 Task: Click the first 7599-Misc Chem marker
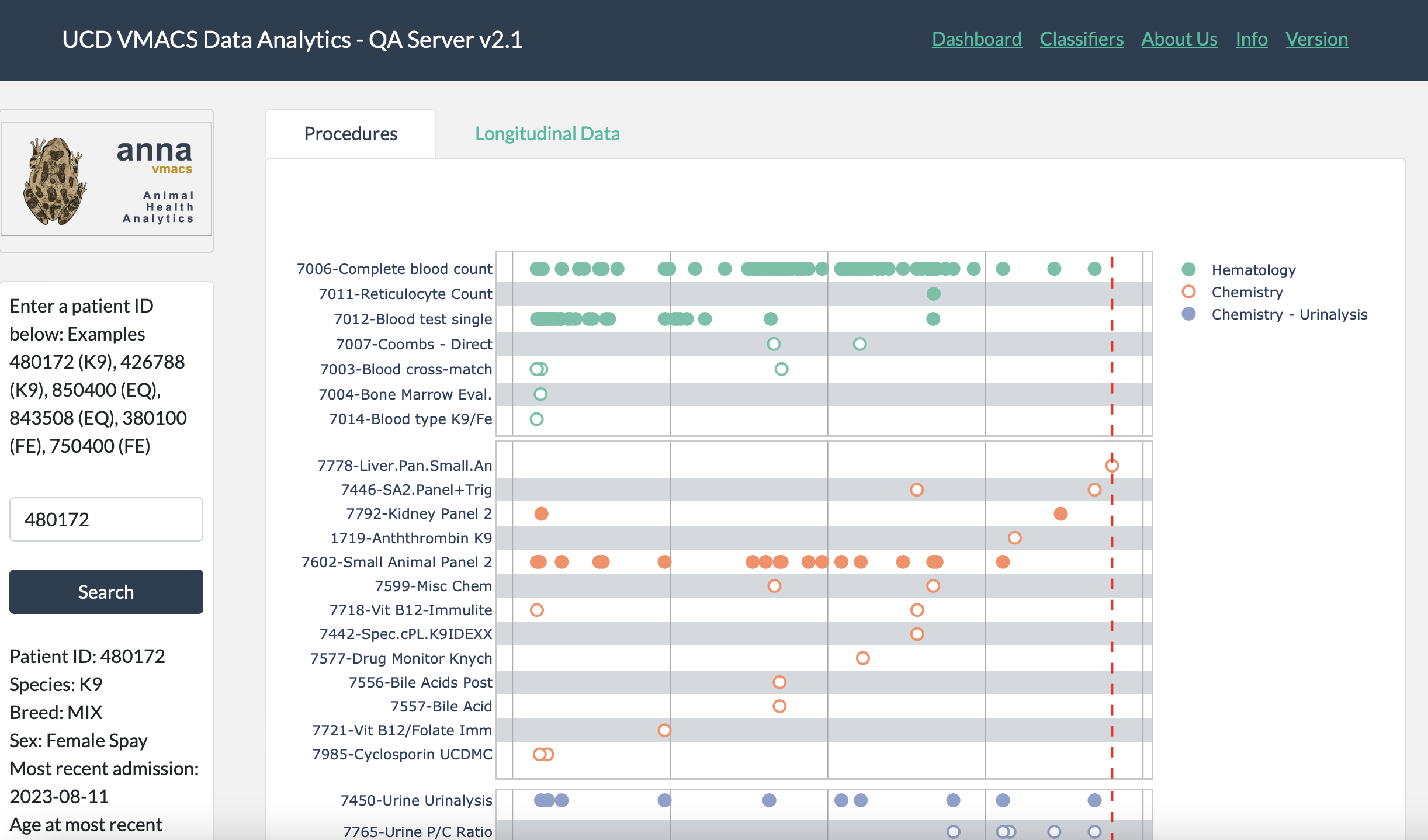click(774, 586)
